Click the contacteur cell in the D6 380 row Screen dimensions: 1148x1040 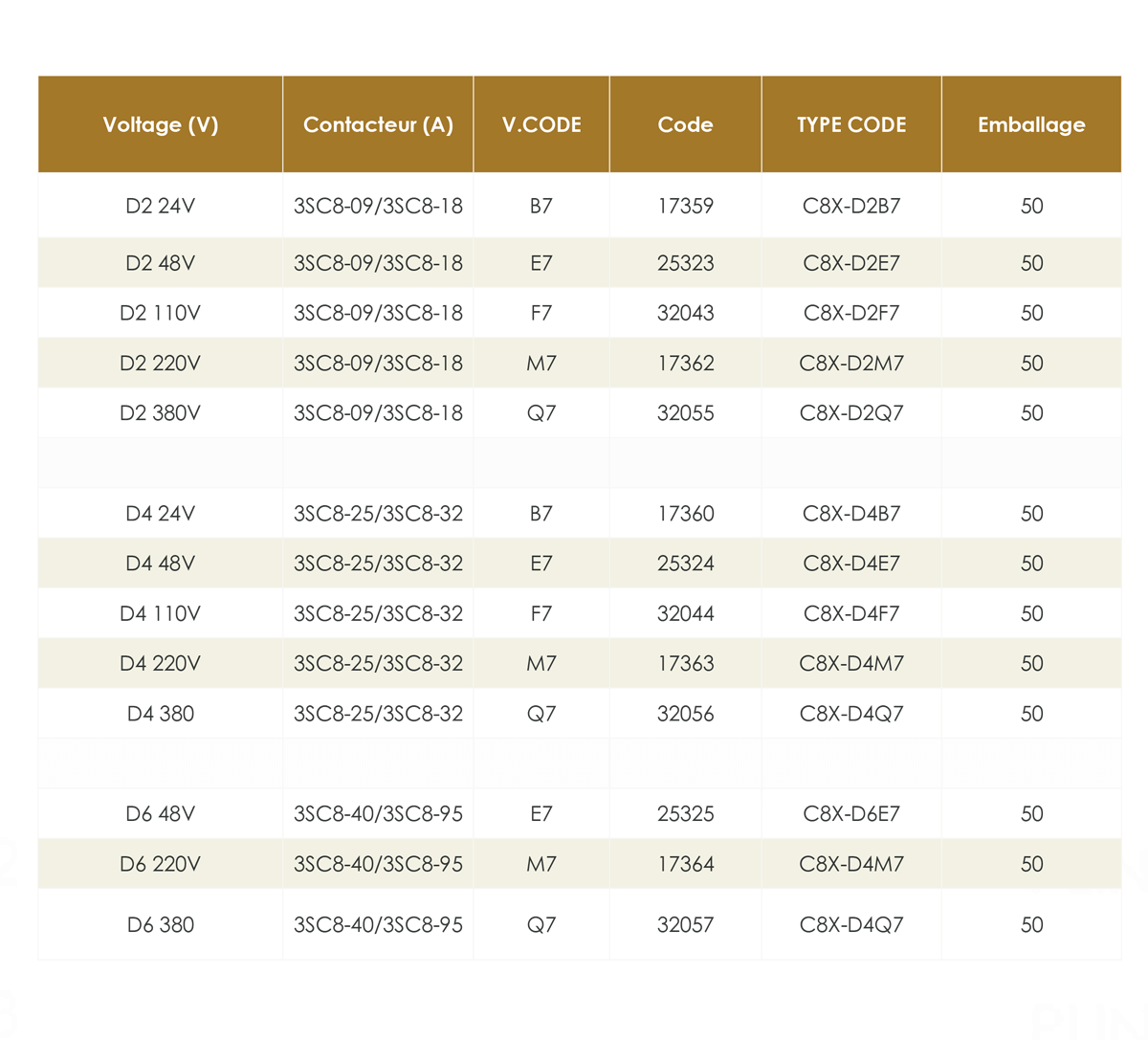tap(378, 925)
